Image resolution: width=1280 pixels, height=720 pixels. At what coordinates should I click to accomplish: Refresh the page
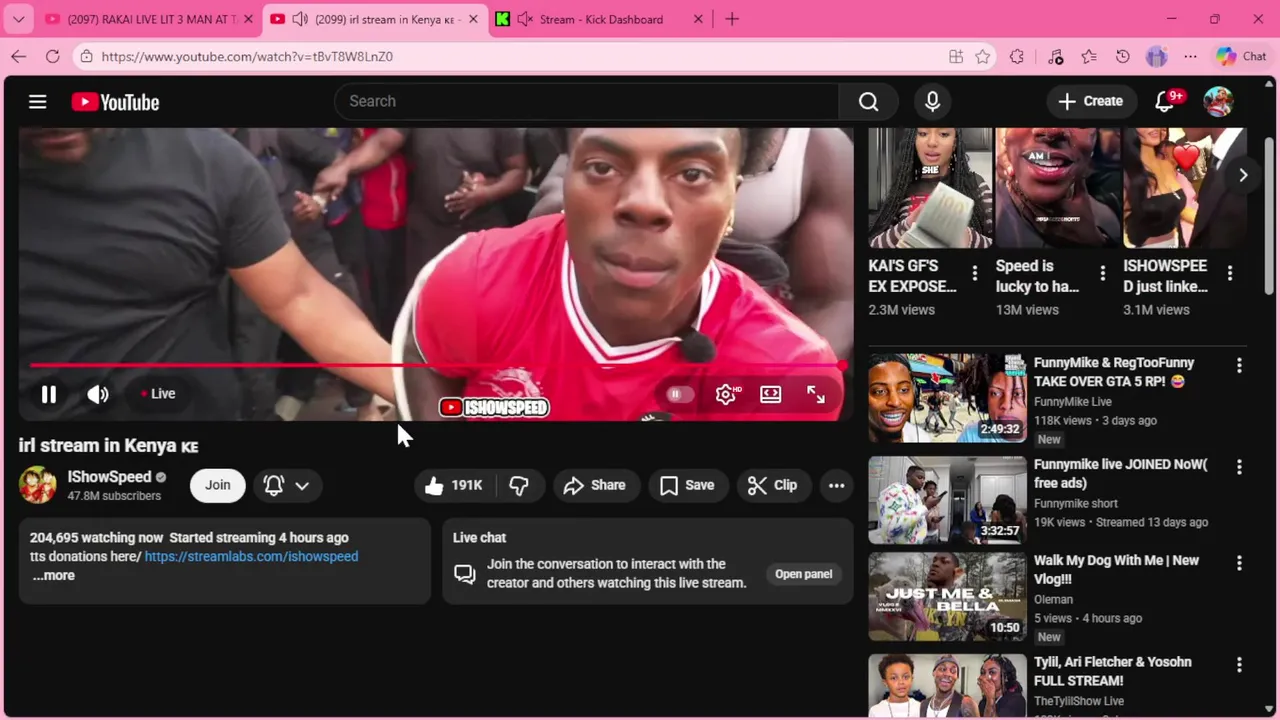pyautogui.click(x=52, y=56)
